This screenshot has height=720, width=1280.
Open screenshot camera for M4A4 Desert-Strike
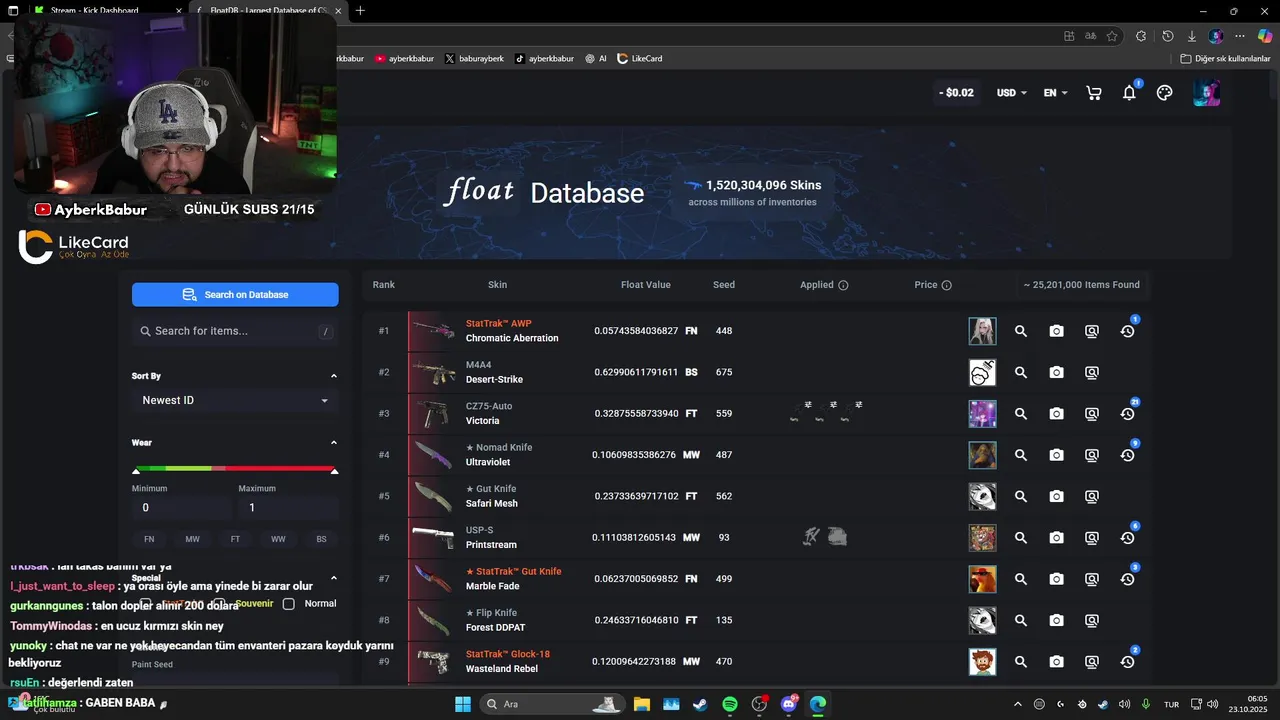(1056, 372)
